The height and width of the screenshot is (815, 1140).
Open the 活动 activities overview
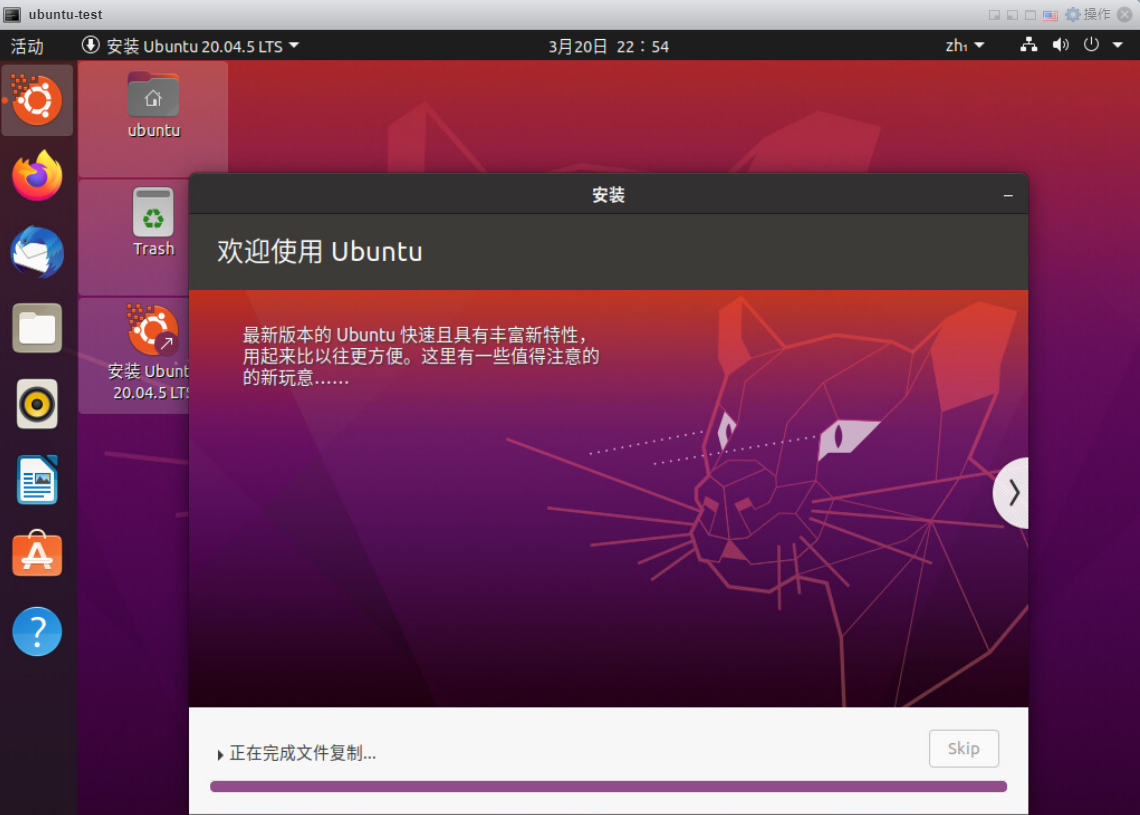click(x=27, y=47)
